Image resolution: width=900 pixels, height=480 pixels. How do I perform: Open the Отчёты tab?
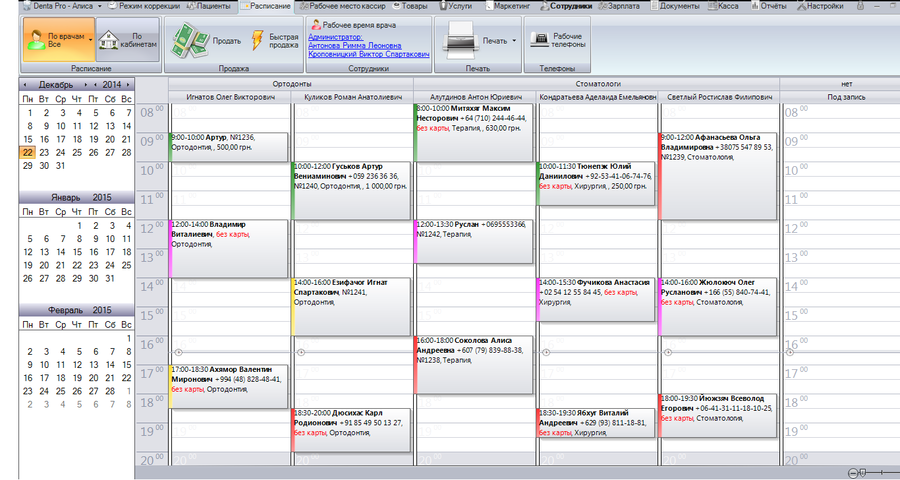pyautogui.click(x=769, y=6)
